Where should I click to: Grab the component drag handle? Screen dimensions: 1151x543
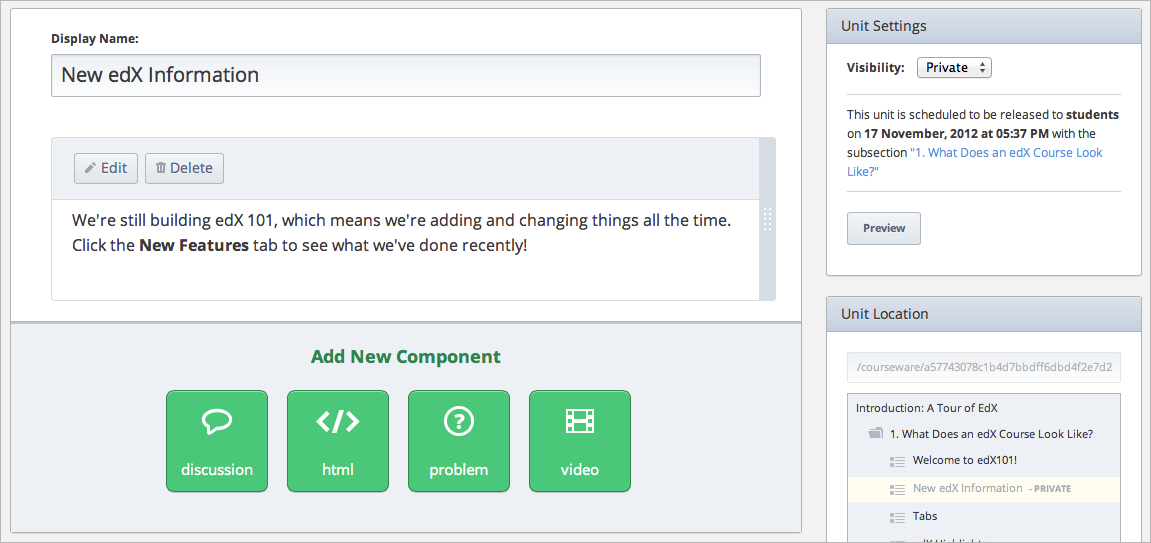coord(767,219)
